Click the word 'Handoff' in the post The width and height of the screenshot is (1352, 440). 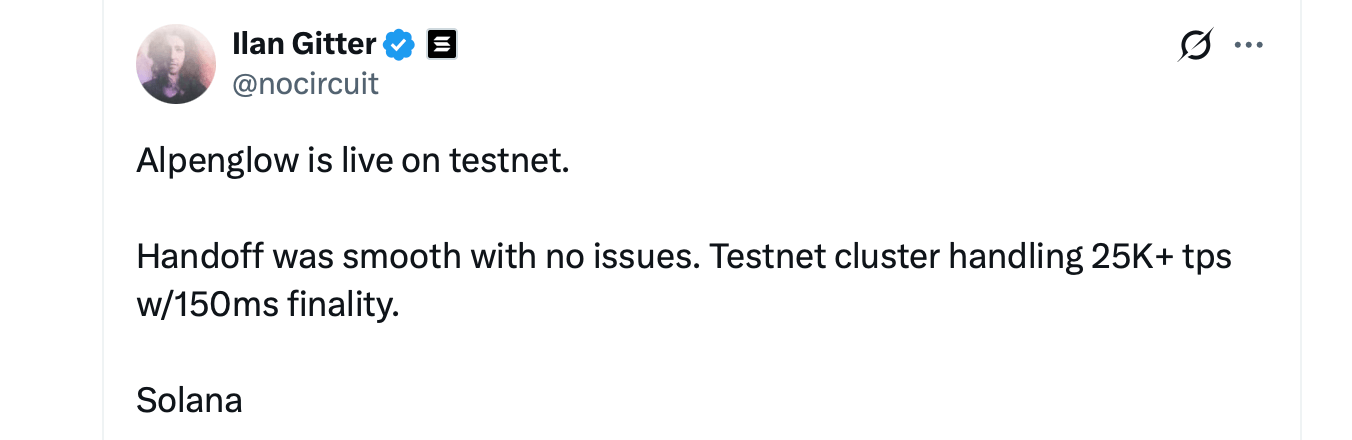[198, 258]
